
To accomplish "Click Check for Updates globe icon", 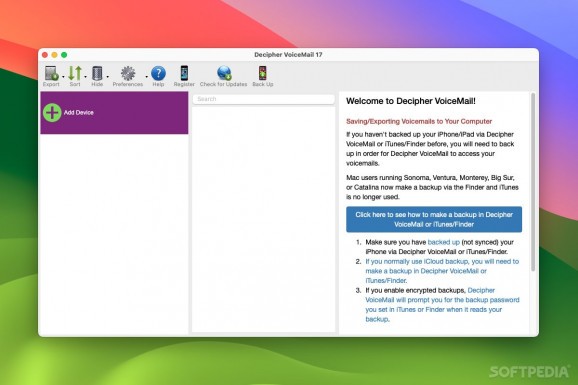I will click(224, 73).
